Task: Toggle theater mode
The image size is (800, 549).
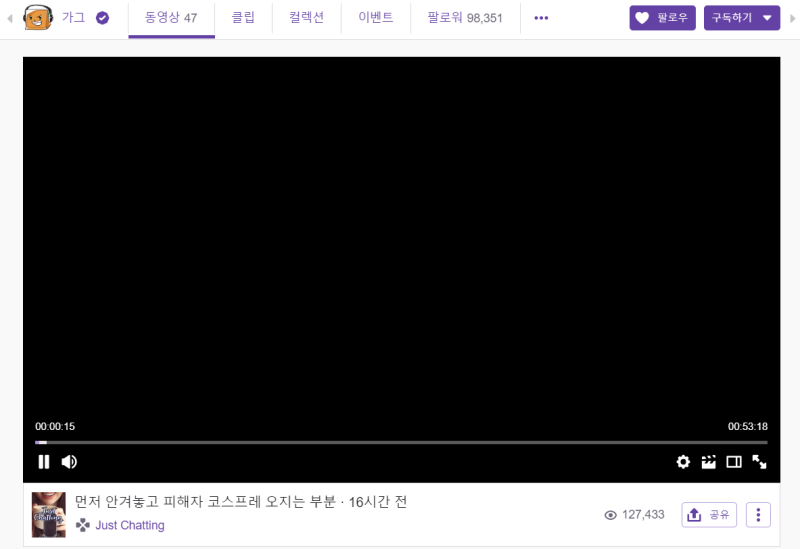Action: pyautogui.click(x=734, y=462)
